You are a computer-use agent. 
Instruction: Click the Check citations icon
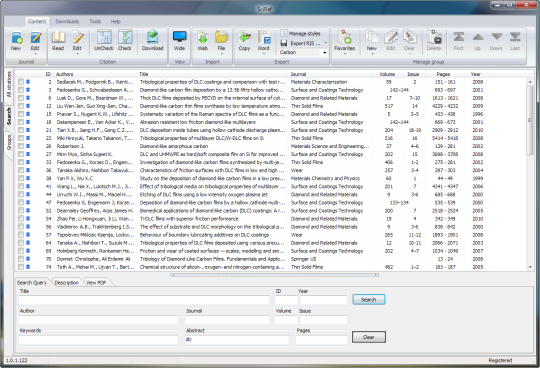(x=125, y=37)
